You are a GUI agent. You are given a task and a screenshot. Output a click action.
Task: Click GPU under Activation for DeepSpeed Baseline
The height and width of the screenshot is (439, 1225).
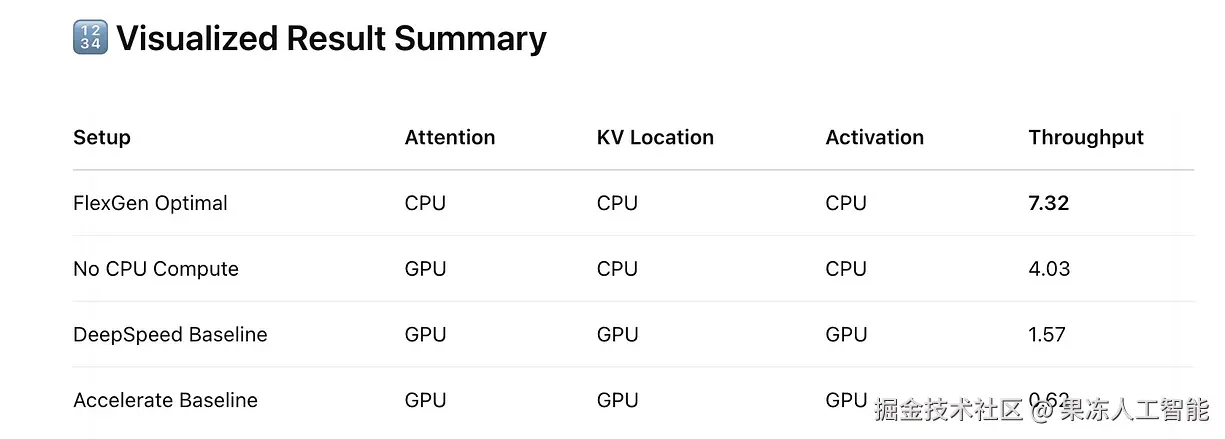click(847, 334)
